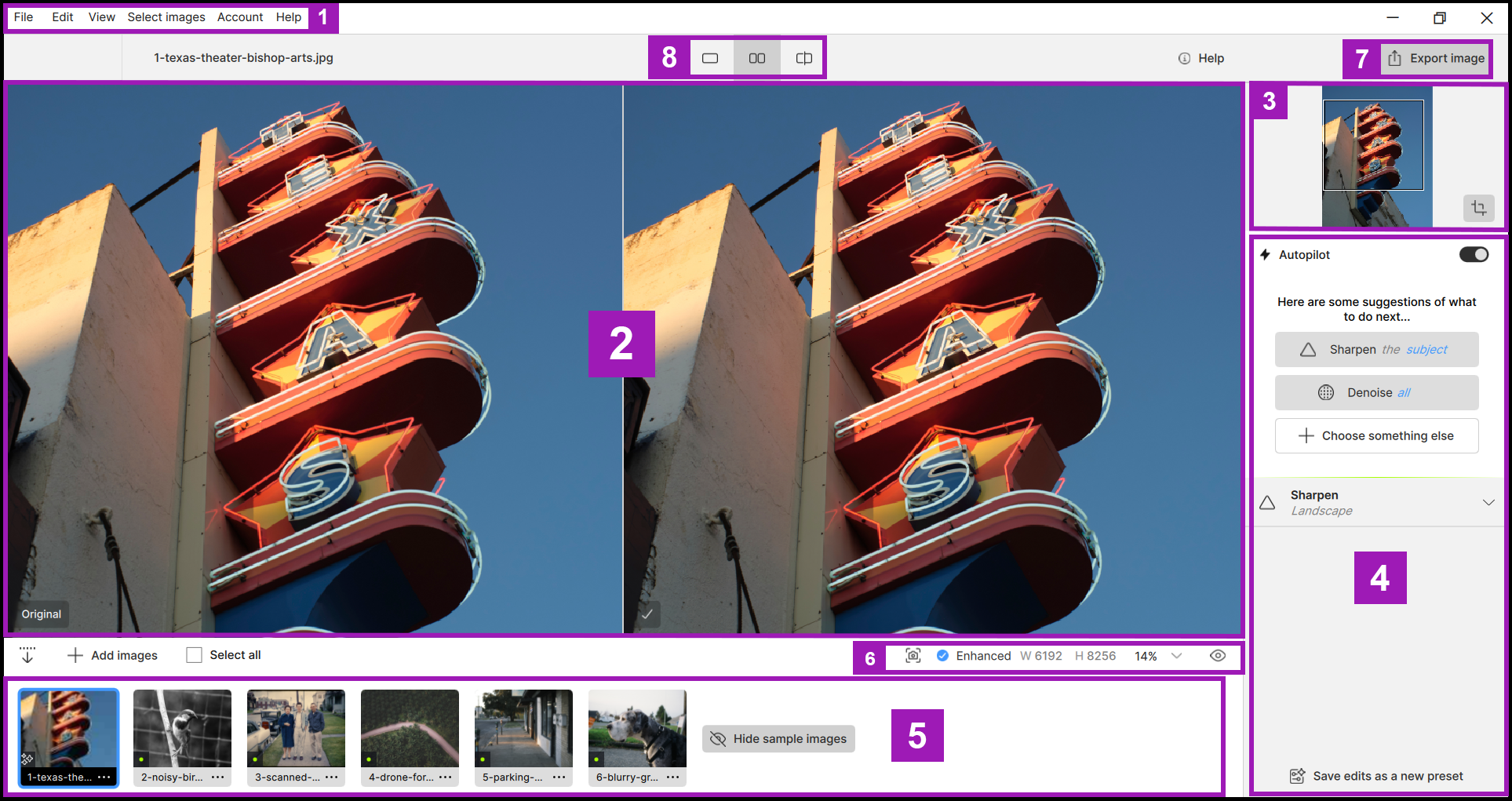Open the 14% zoom dropdown
Image resolution: width=1512 pixels, height=801 pixels.
1176,656
